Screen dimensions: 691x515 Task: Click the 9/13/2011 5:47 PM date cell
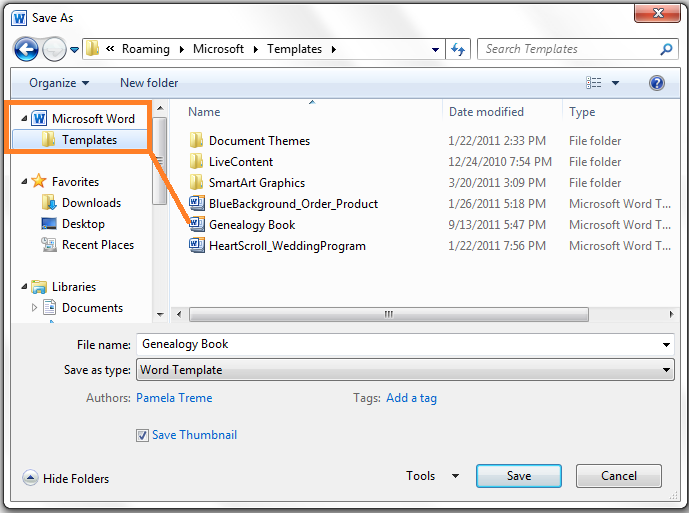[497, 225]
